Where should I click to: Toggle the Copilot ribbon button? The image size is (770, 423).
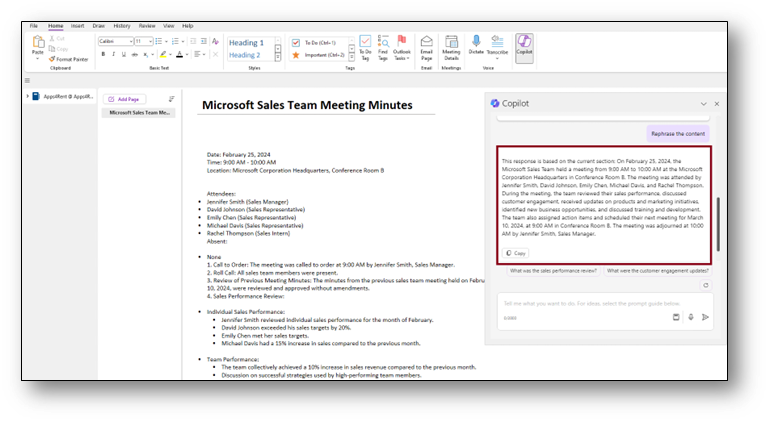[524, 48]
